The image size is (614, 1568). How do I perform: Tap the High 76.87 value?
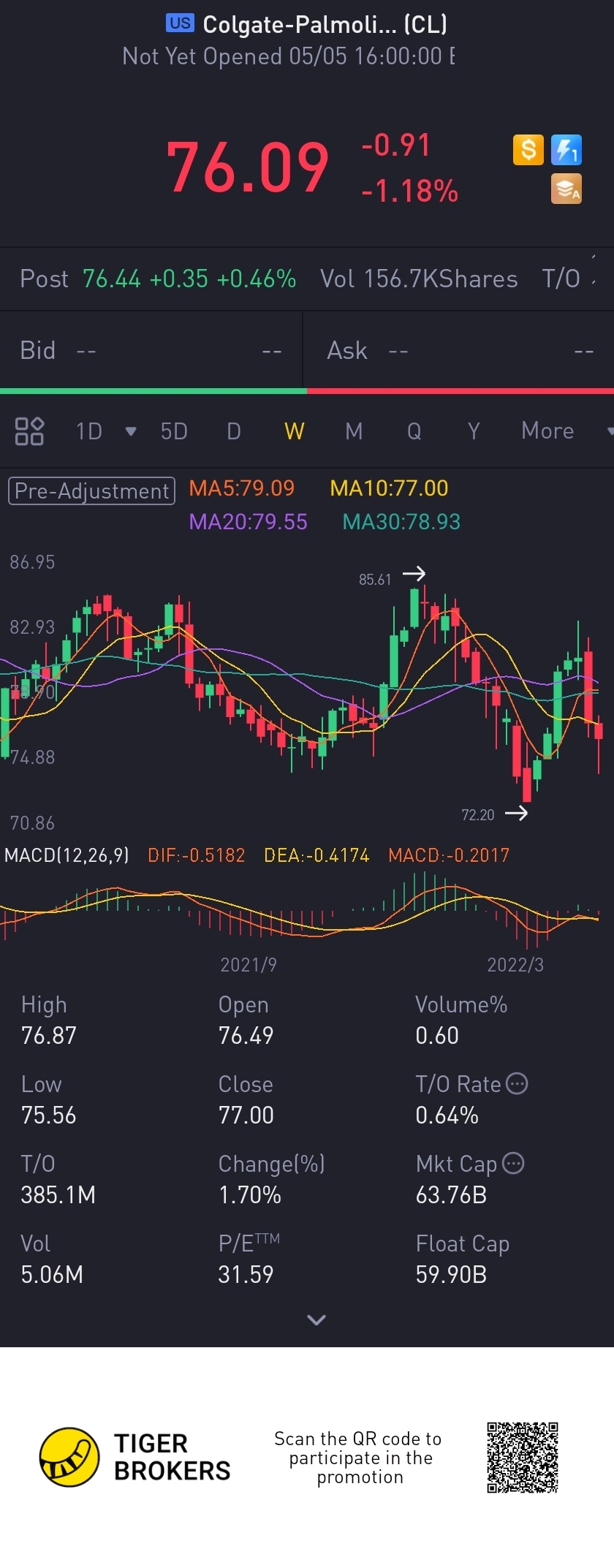(x=49, y=1036)
